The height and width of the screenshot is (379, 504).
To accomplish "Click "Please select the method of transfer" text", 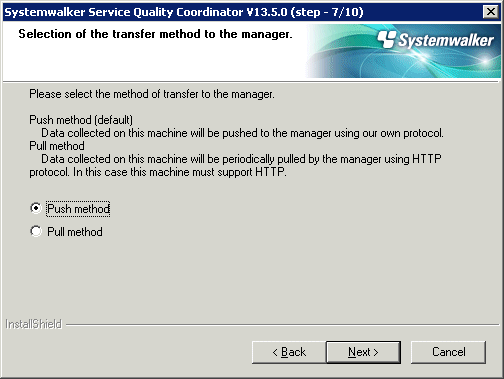I will [x=152, y=94].
